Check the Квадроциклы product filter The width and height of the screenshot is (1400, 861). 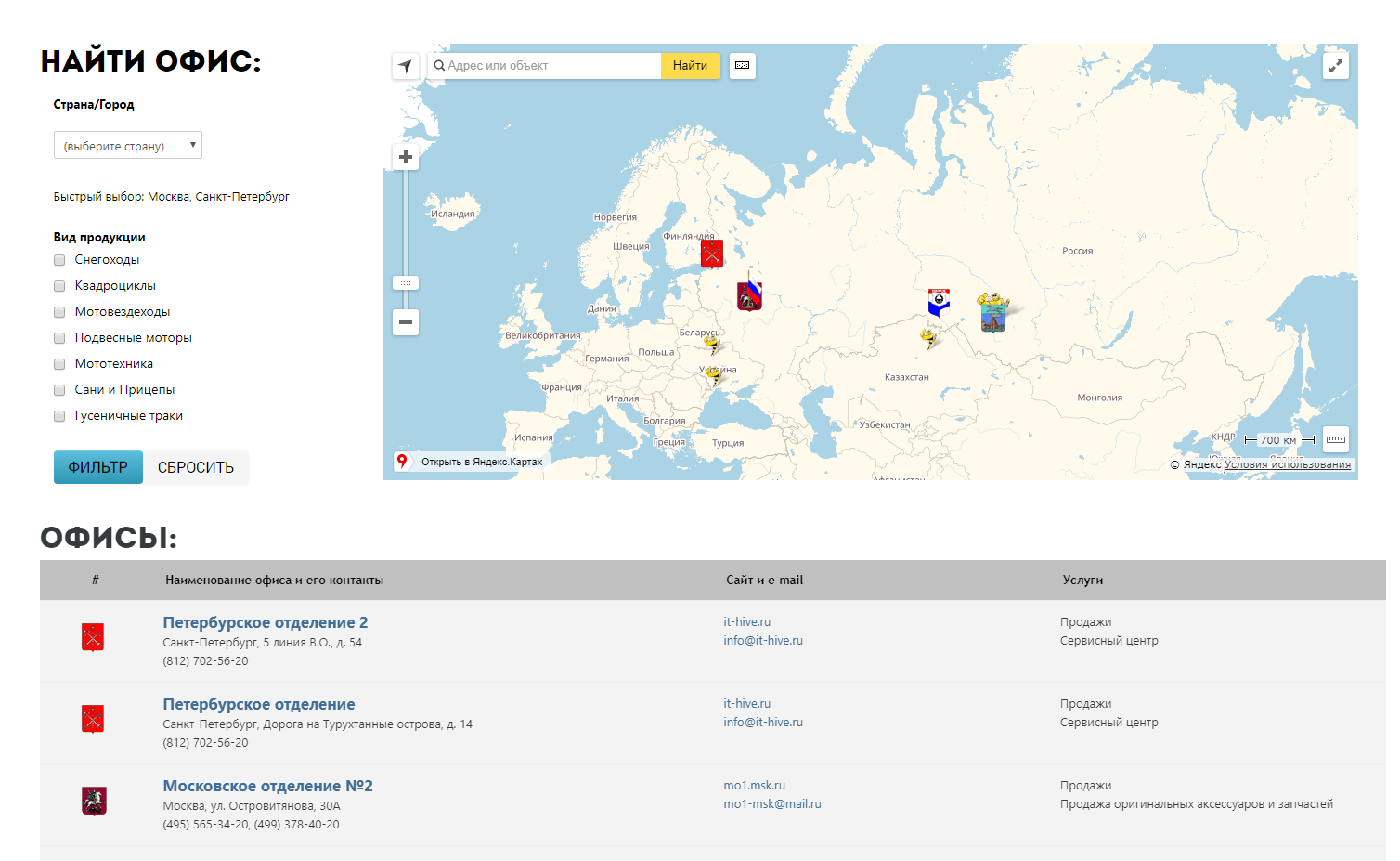point(59,286)
